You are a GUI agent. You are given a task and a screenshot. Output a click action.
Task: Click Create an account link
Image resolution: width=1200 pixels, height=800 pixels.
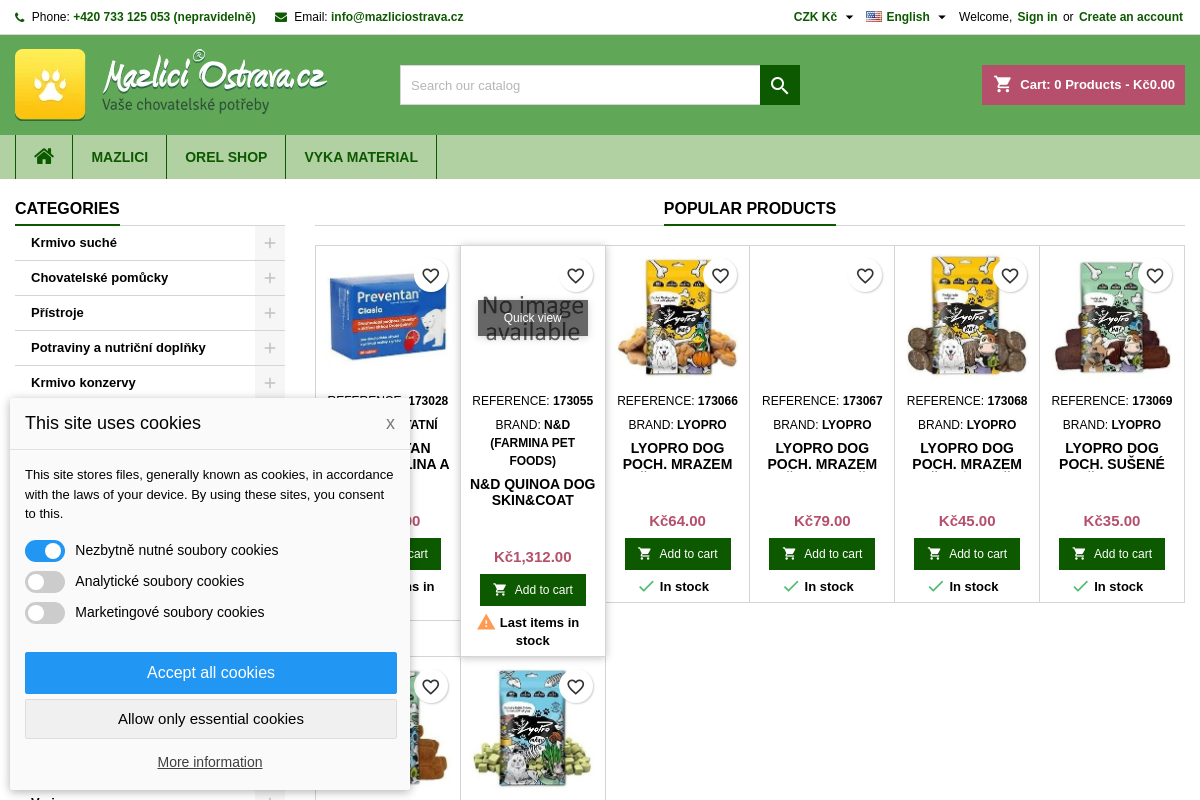pyautogui.click(x=1130, y=17)
